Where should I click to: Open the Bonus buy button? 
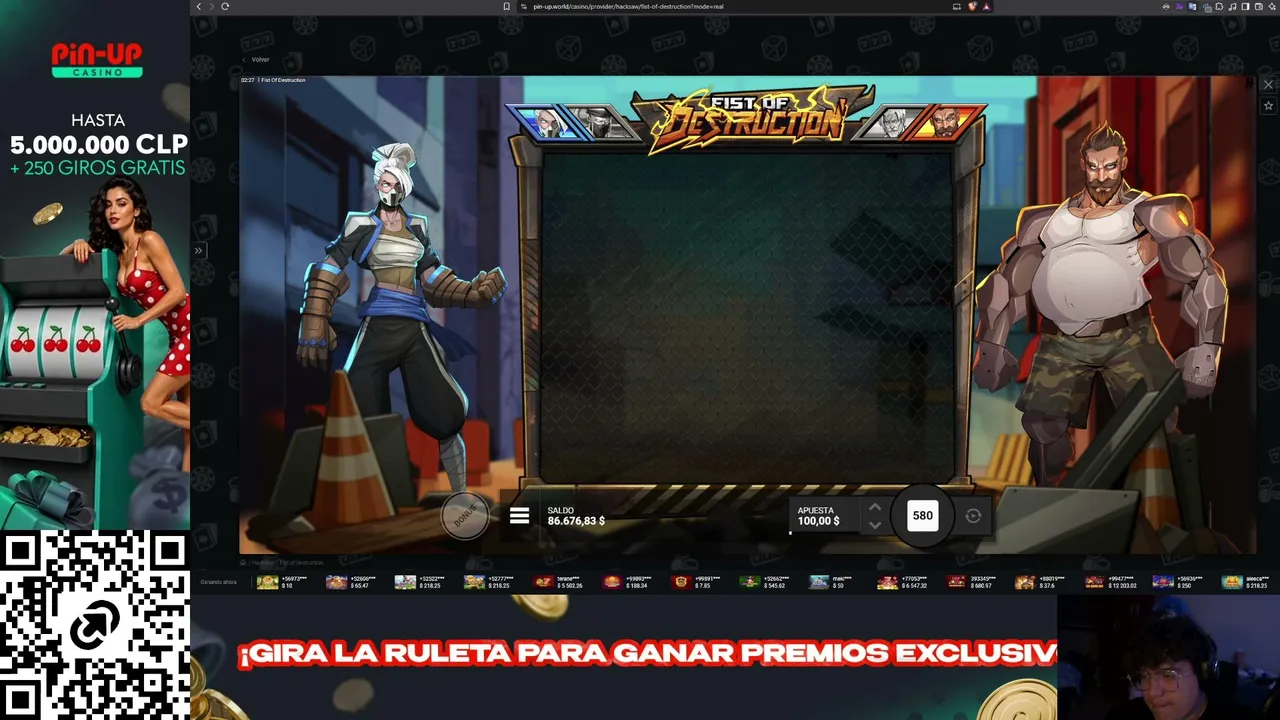coord(465,516)
